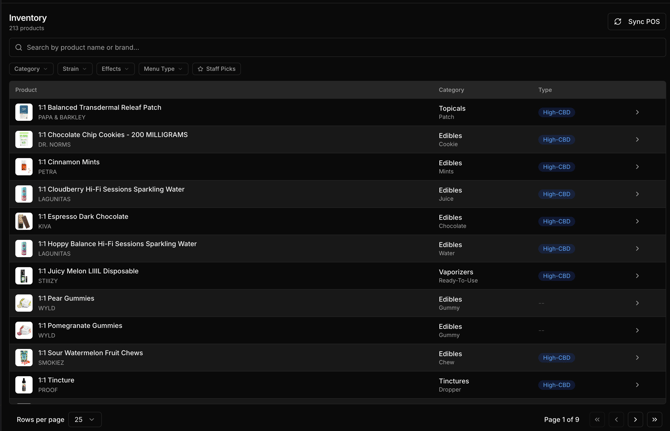This screenshot has width=670, height=431.
Task: Click the Sync POS button
Action: [x=637, y=21]
